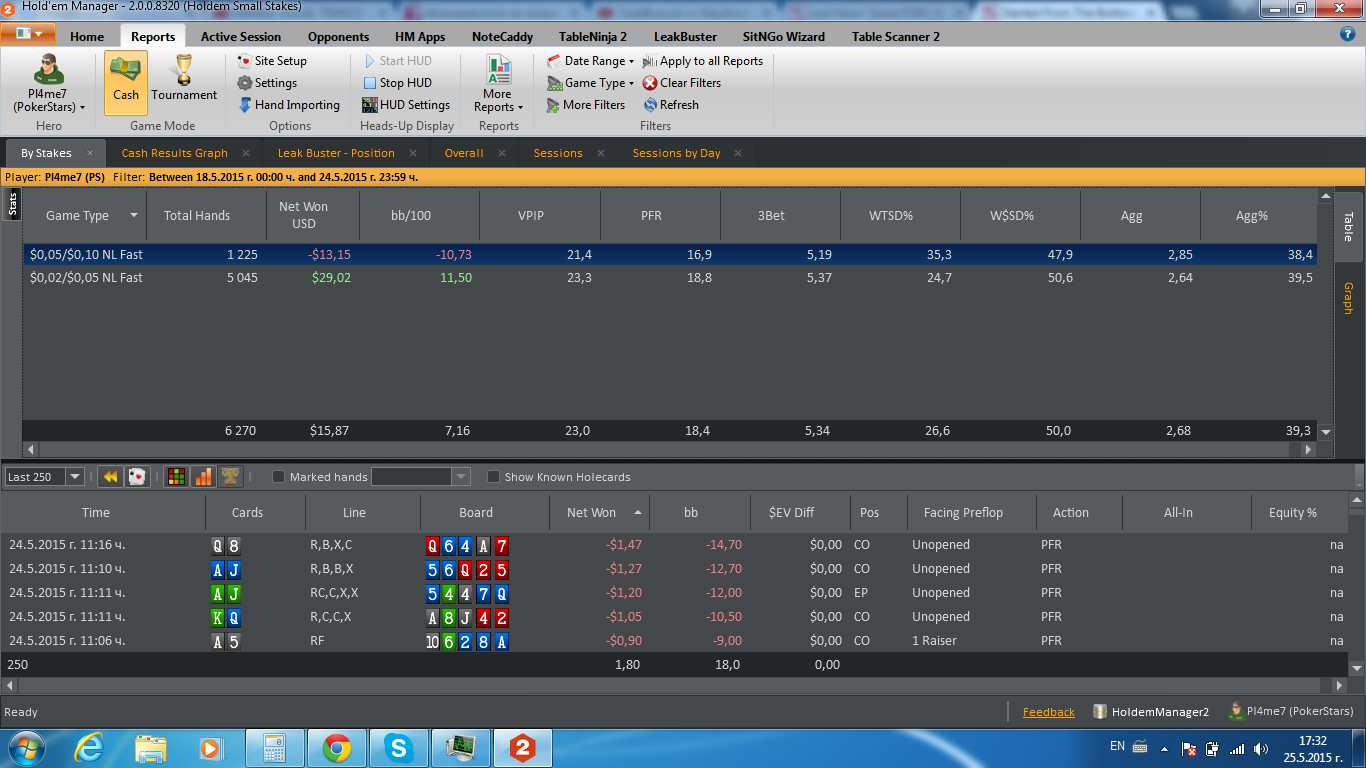Open the Marked hands combo box
This screenshot has width=1366, height=768.
[x=421, y=477]
